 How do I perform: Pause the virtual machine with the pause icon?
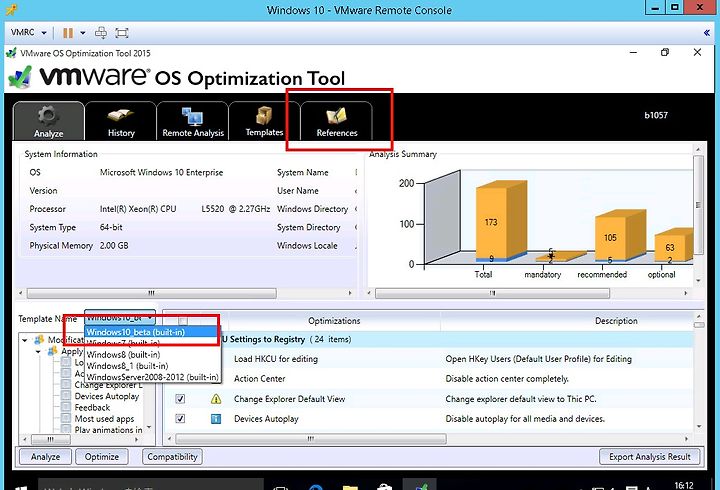(68, 33)
